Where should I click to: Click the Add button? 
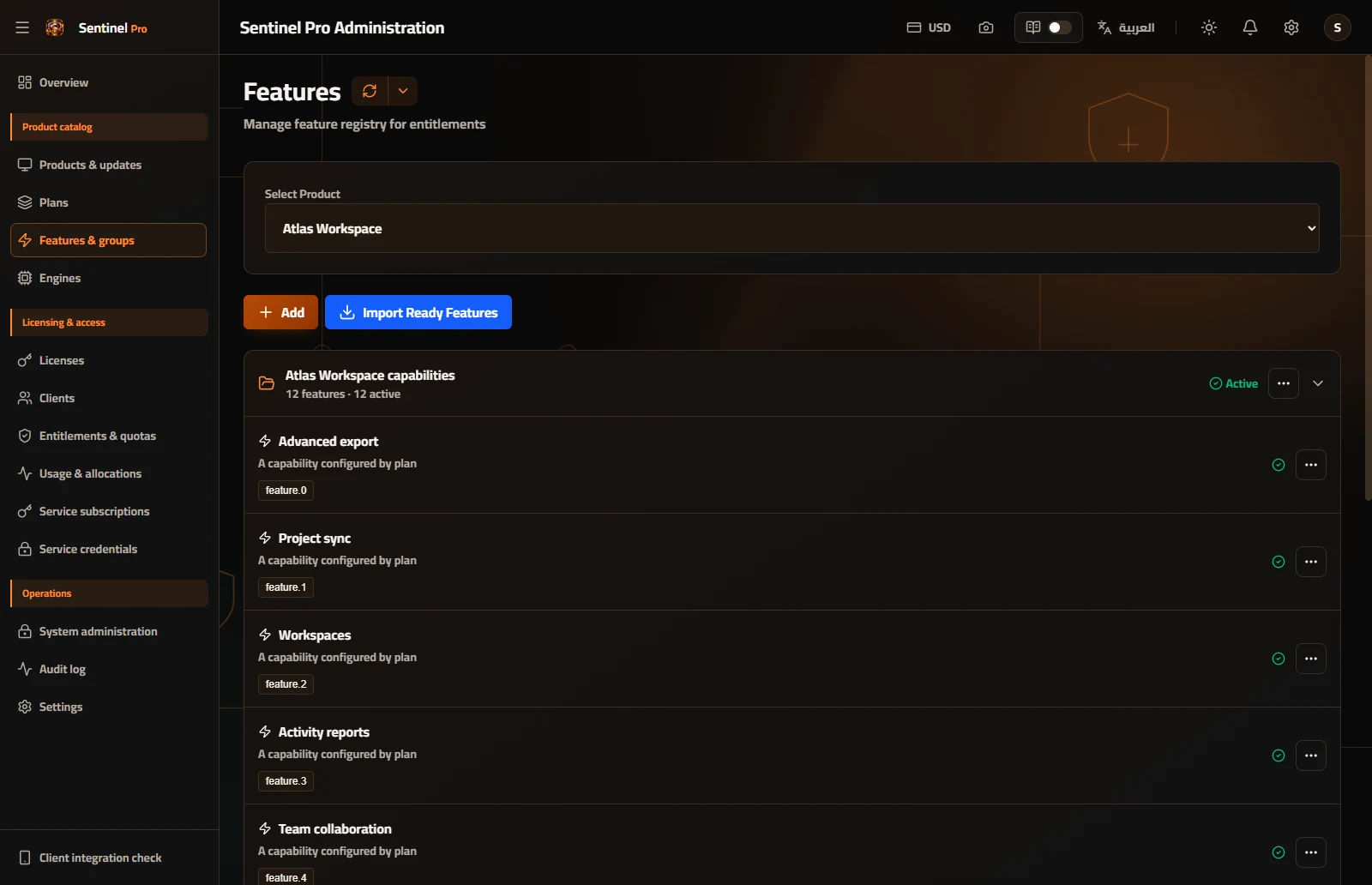(x=280, y=312)
